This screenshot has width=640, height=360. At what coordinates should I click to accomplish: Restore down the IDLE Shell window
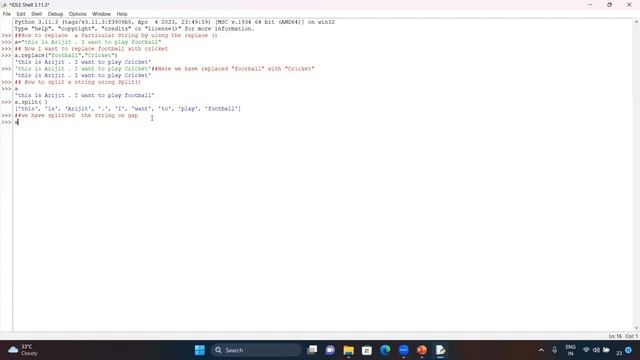(x=609, y=4)
